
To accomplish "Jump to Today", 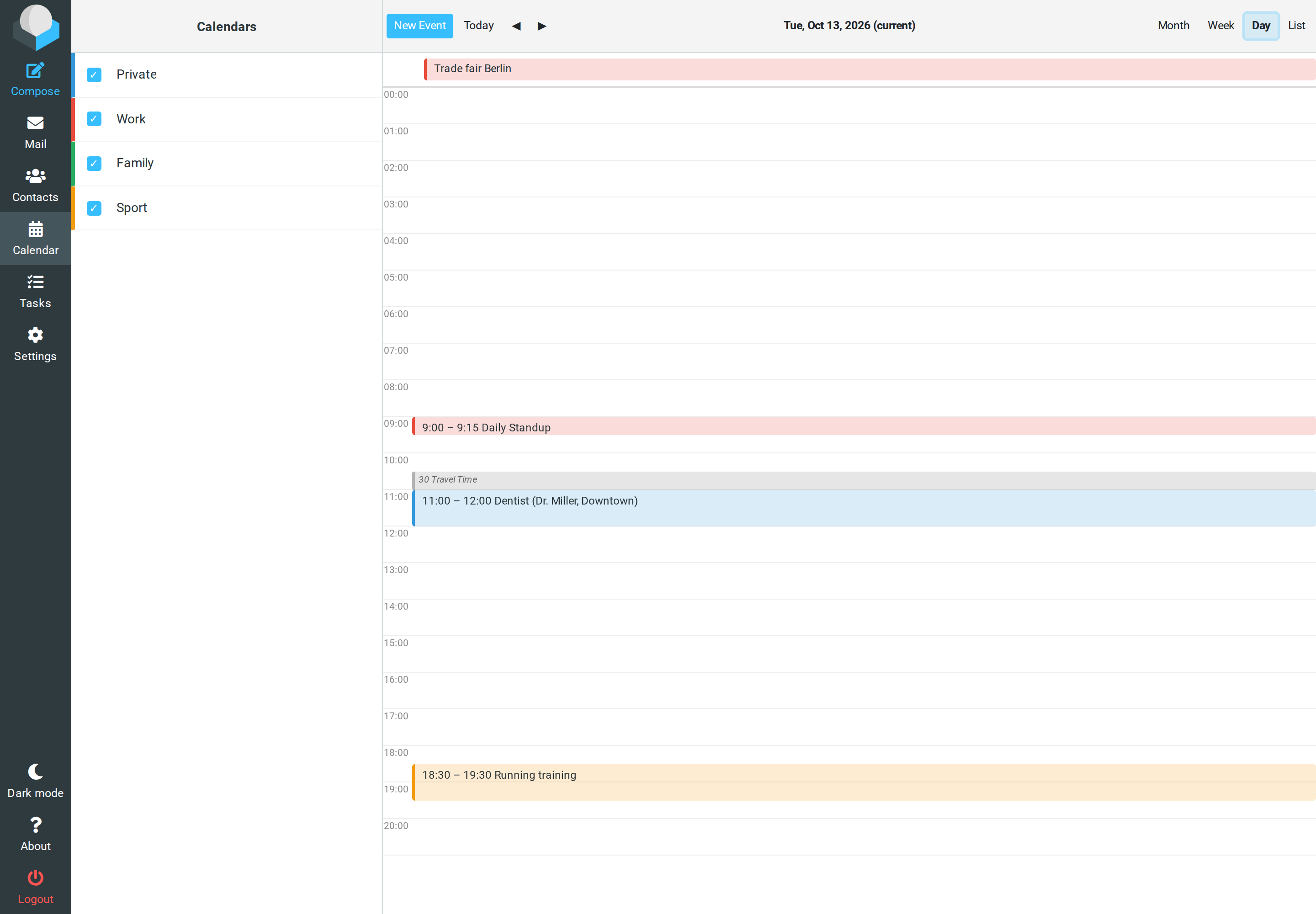I will (479, 26).
